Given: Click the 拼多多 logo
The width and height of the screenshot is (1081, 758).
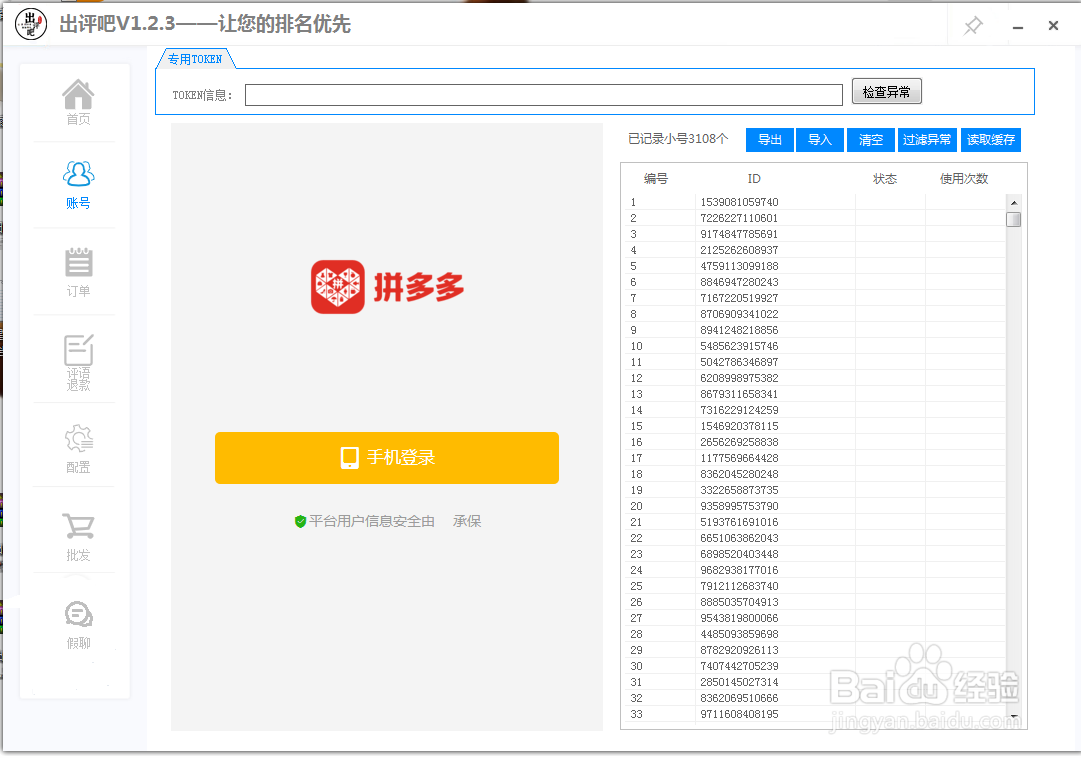Looking at the screenshot, I should pos(387,287).
